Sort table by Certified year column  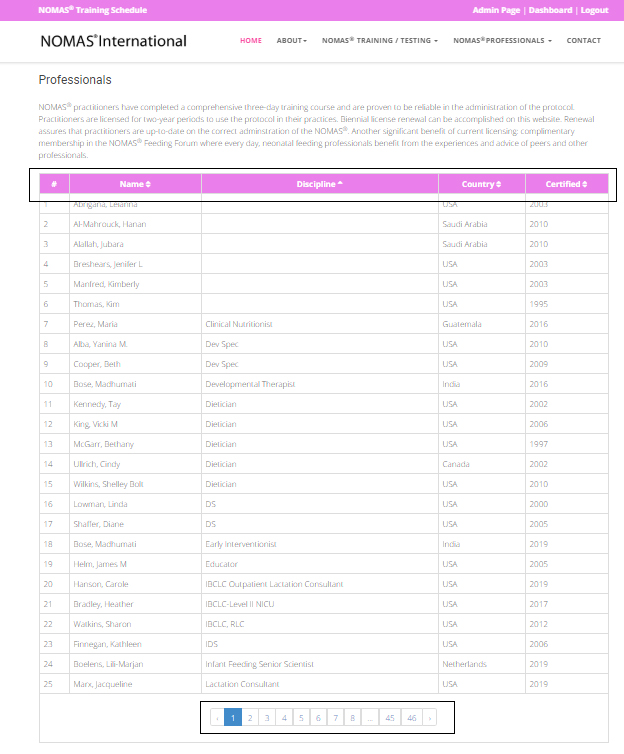point(566,184)
